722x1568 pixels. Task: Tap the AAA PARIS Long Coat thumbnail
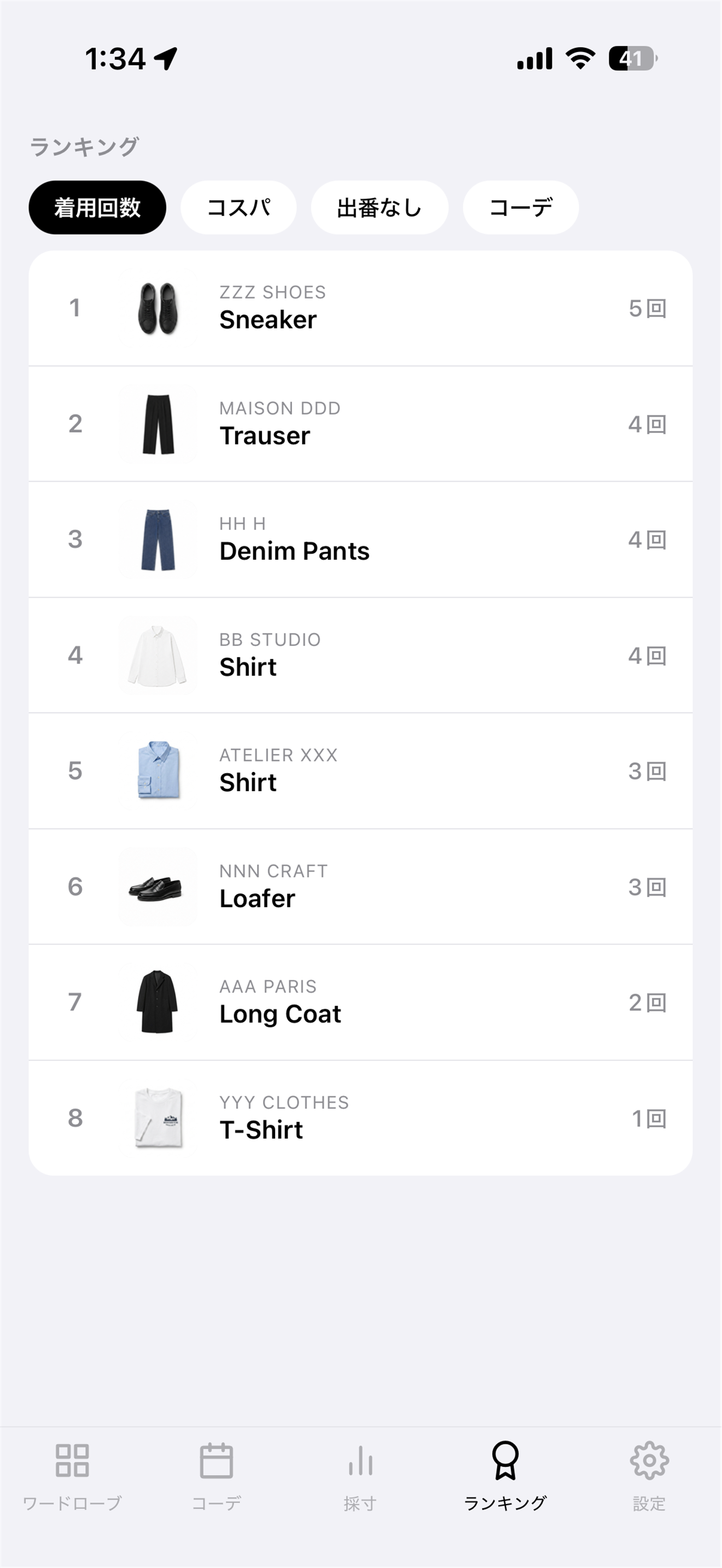[158, 1003]
